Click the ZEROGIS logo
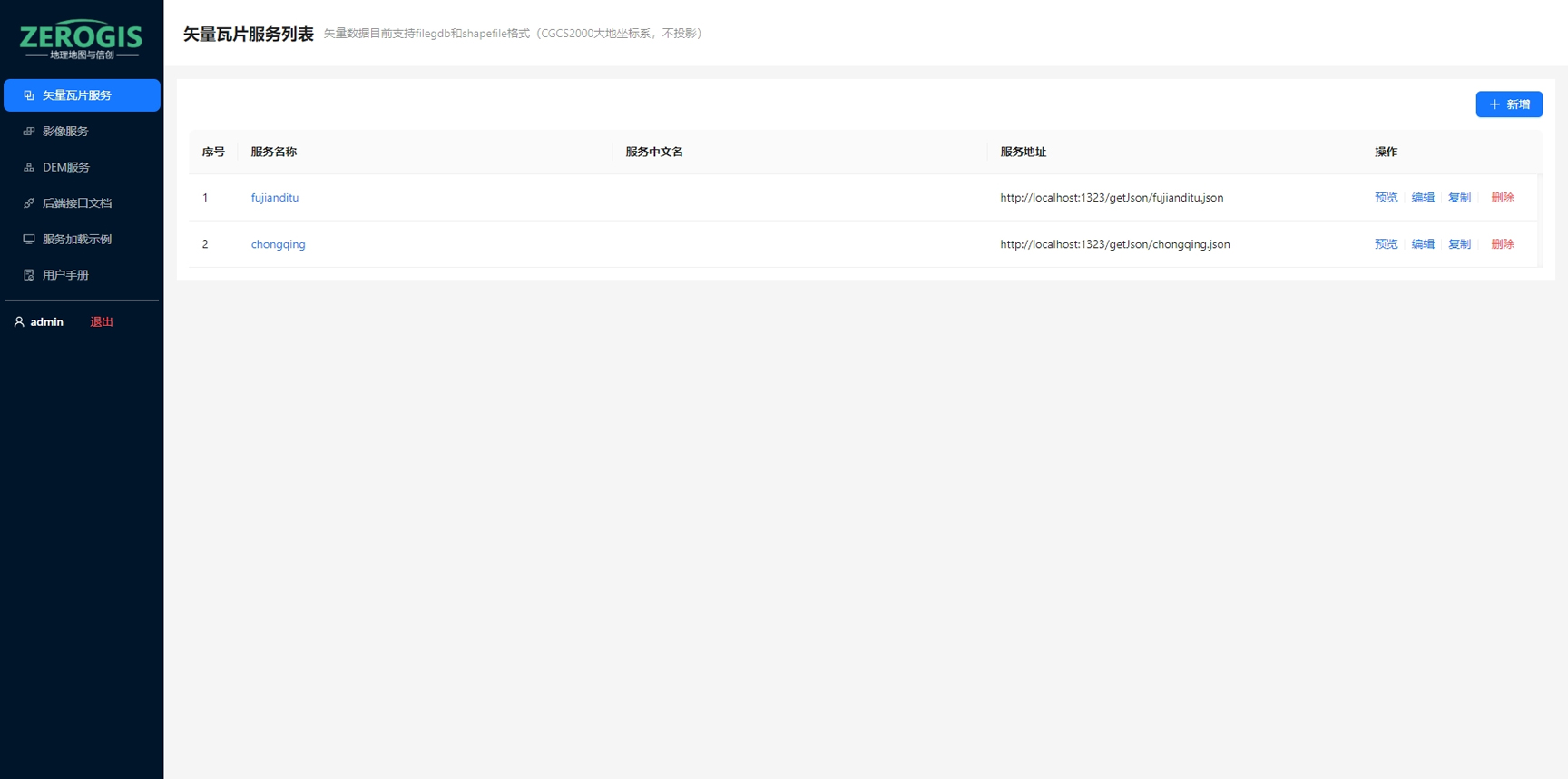This screenshot has height=779, width=1568. [x=82, y=39]
